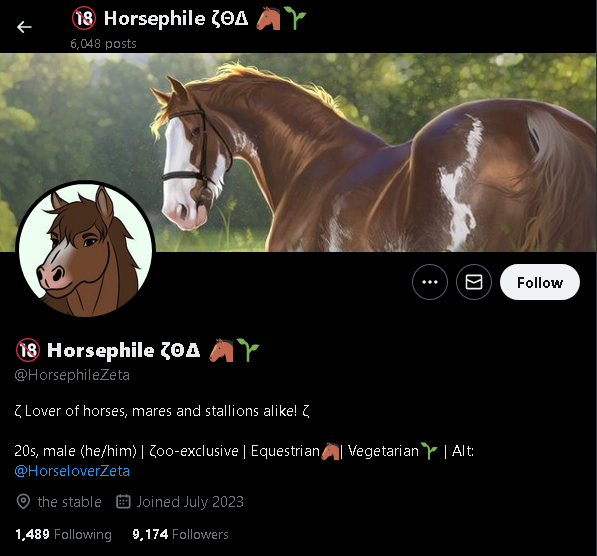Image resolution: width=597 pixels, height=556 pixels.
Task: Open the @HorseloverZeta alt account link
Action: [72, 471]
